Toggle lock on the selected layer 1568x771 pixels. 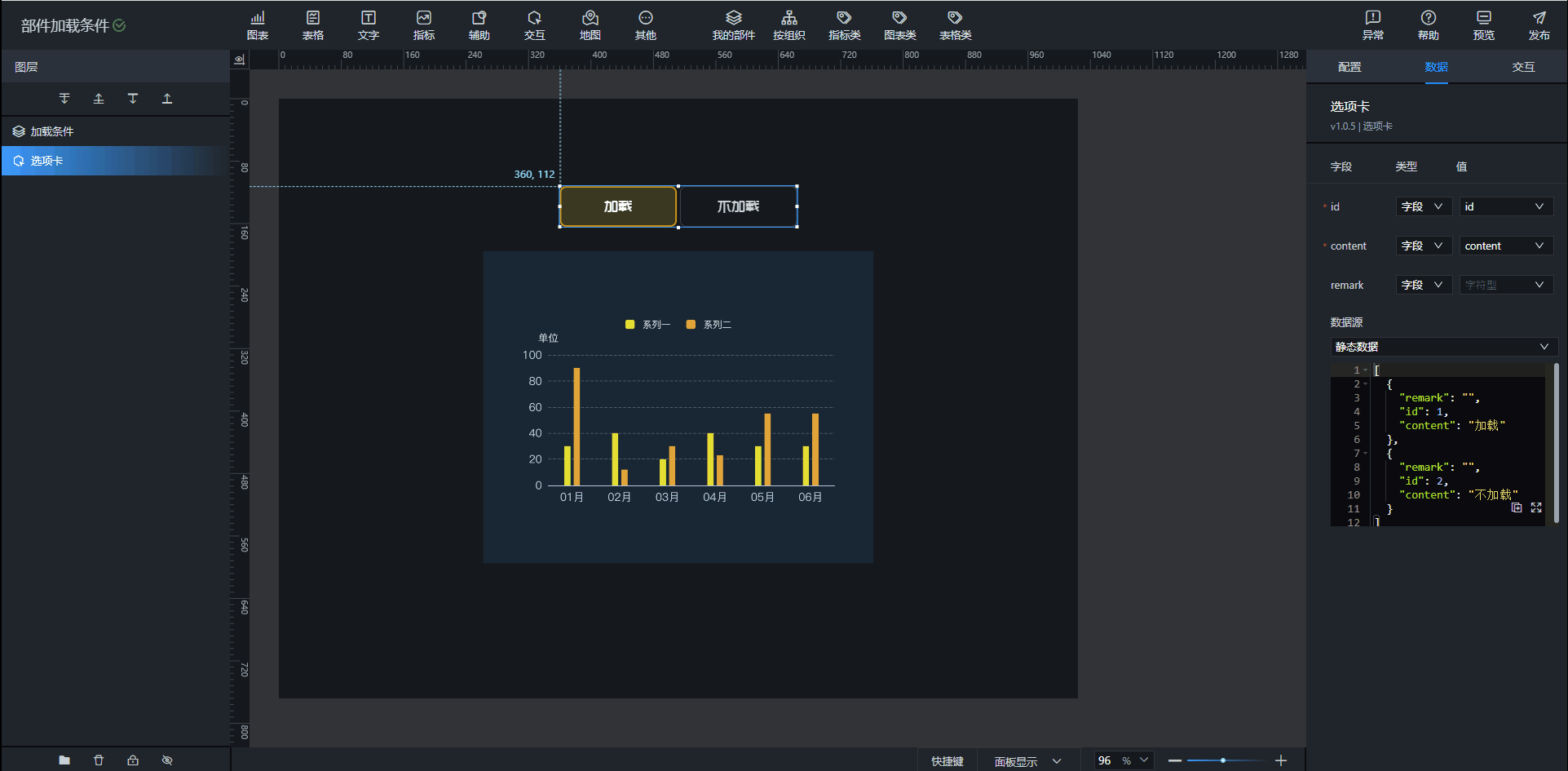click(133, 760)
